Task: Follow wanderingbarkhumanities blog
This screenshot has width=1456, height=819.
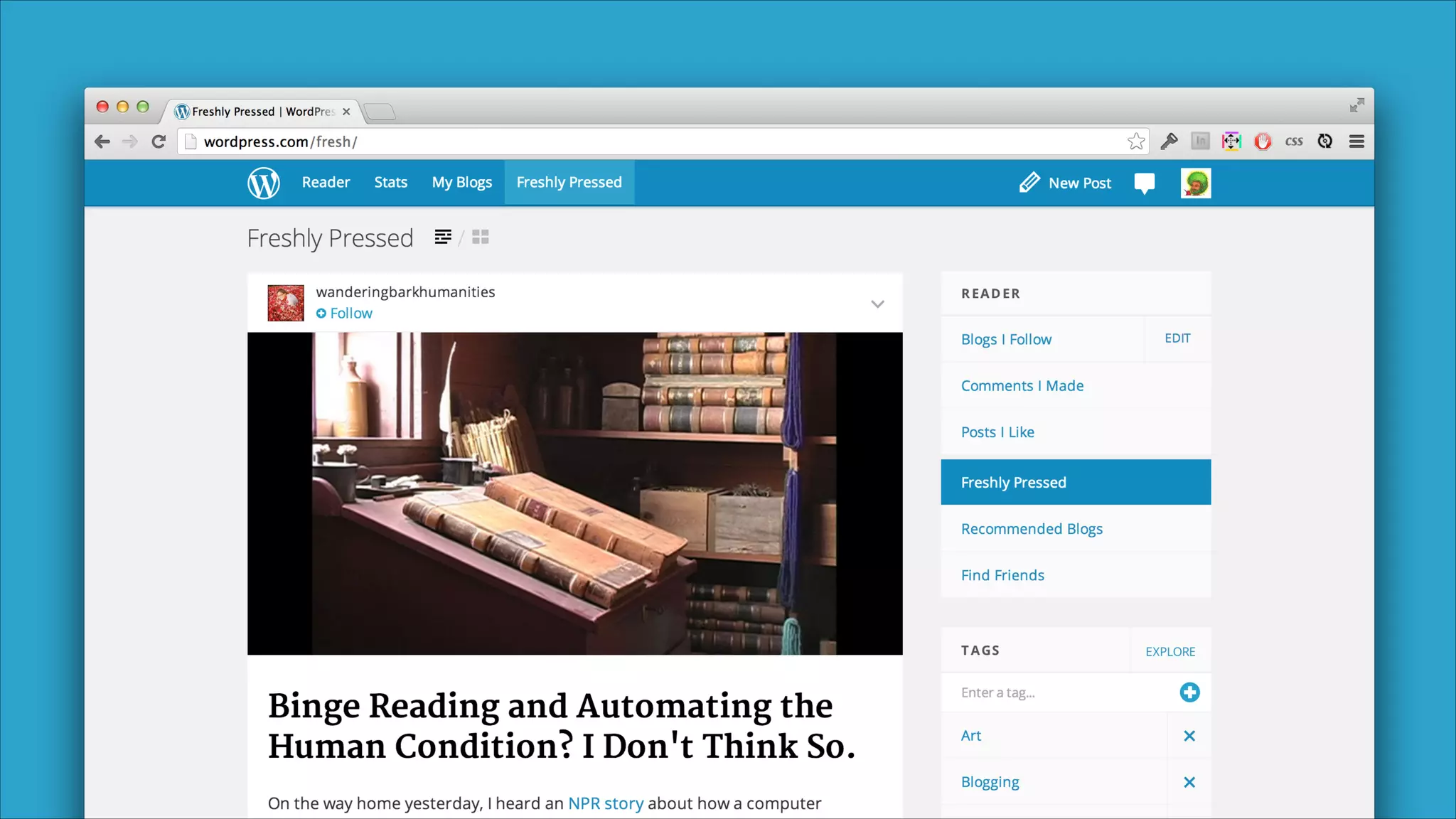Action: pos(344,314)
